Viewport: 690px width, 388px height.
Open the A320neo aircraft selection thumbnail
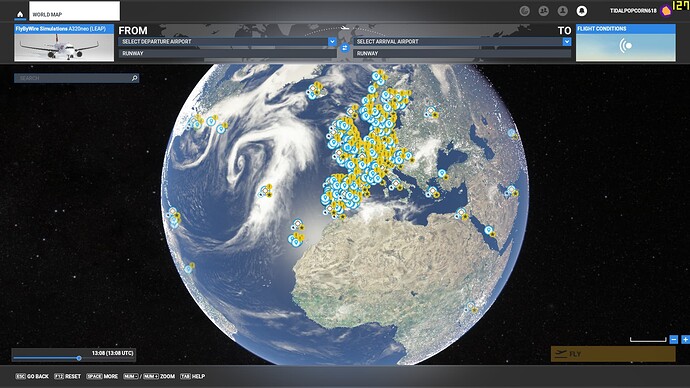(x=64, y=43)
